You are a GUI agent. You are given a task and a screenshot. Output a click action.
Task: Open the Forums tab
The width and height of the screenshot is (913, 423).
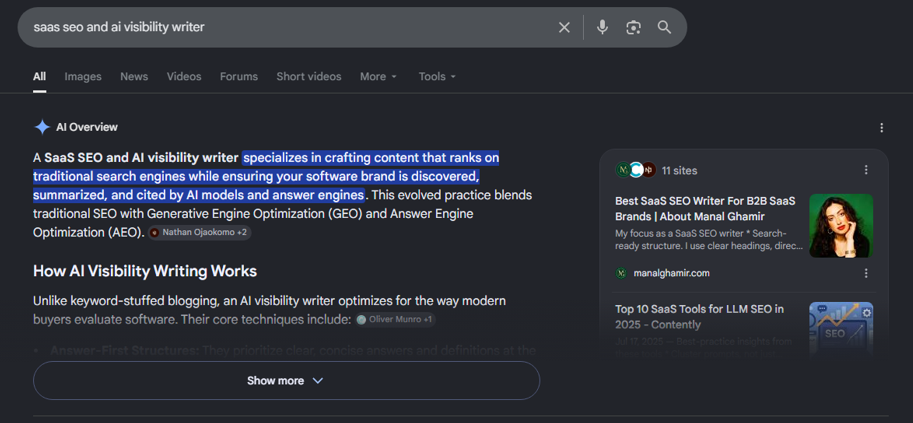coord(239,76)
